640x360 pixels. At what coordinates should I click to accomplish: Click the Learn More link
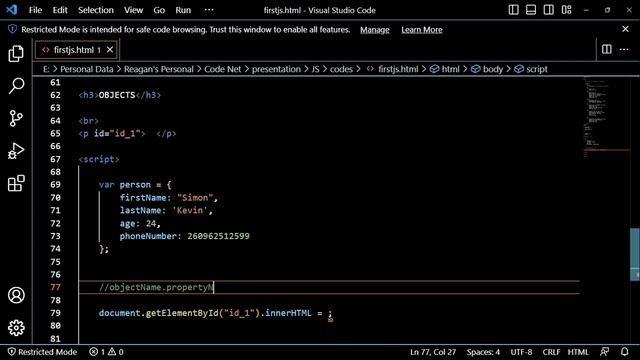coord(422,29)
